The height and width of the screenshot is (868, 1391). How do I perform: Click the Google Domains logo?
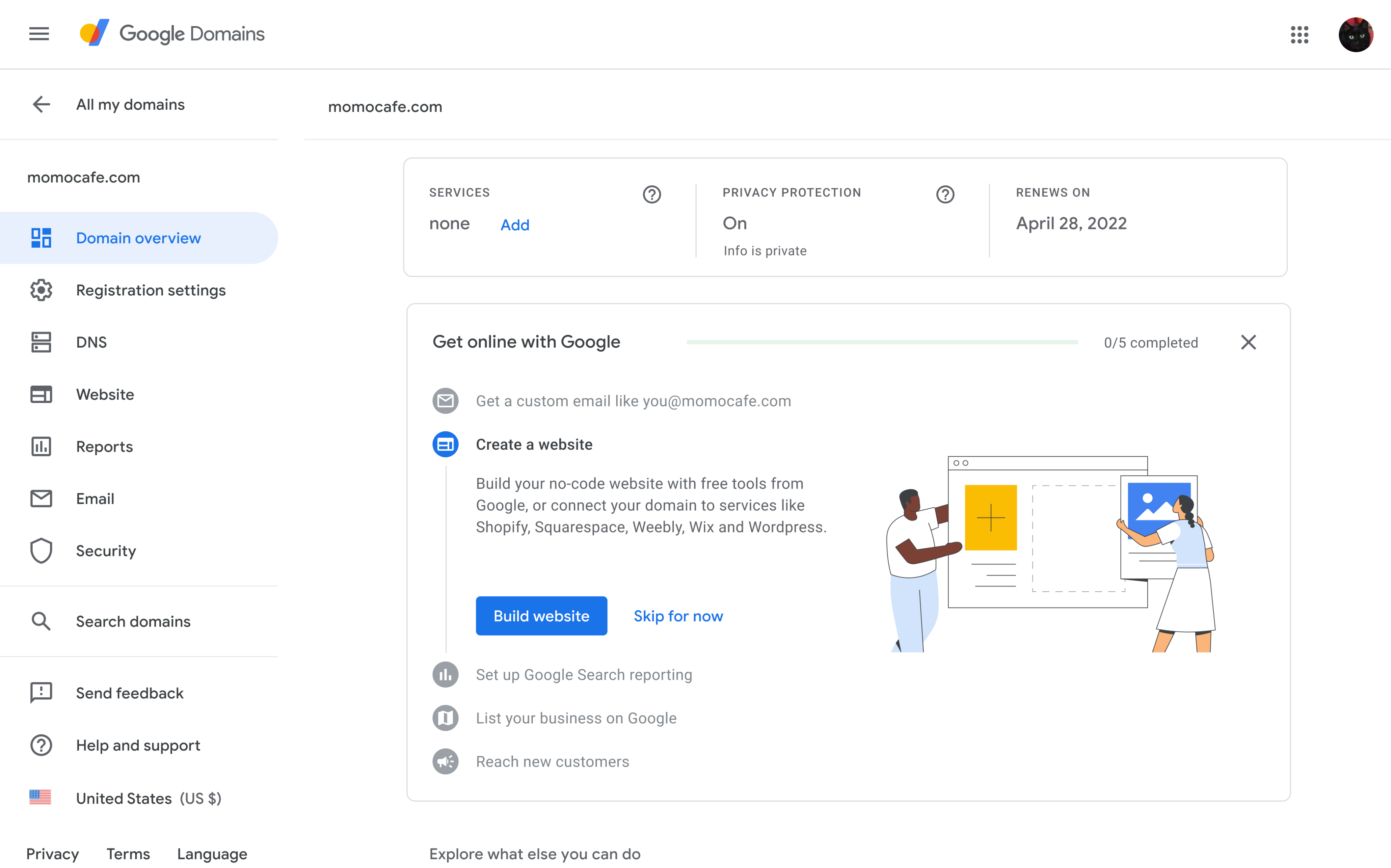(172, 33)
